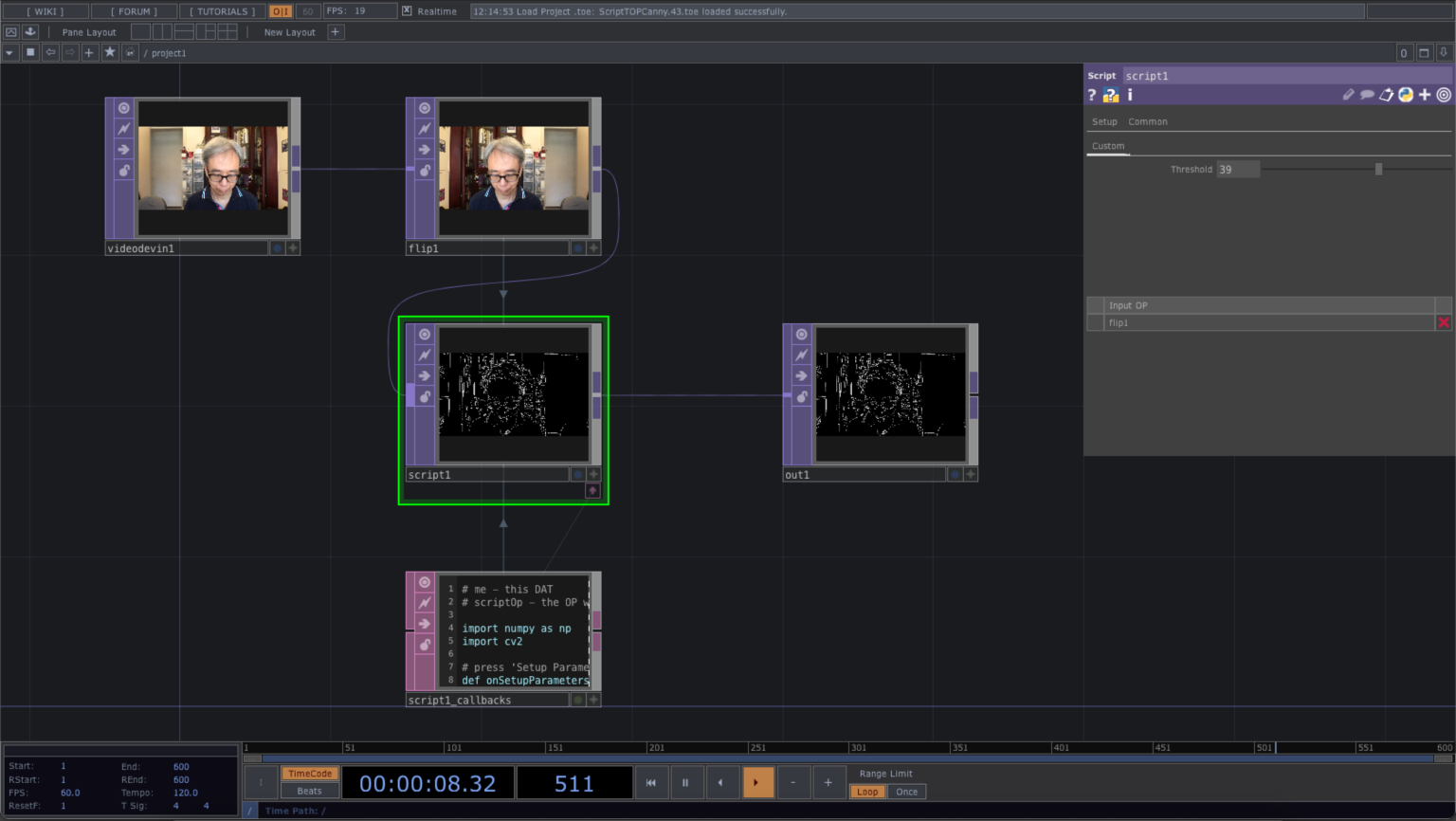Image resolution: width=1456 pixels, height=821 pixels.
Task: Remove flip1 input with red X
Action: [x=1444, y=322]
